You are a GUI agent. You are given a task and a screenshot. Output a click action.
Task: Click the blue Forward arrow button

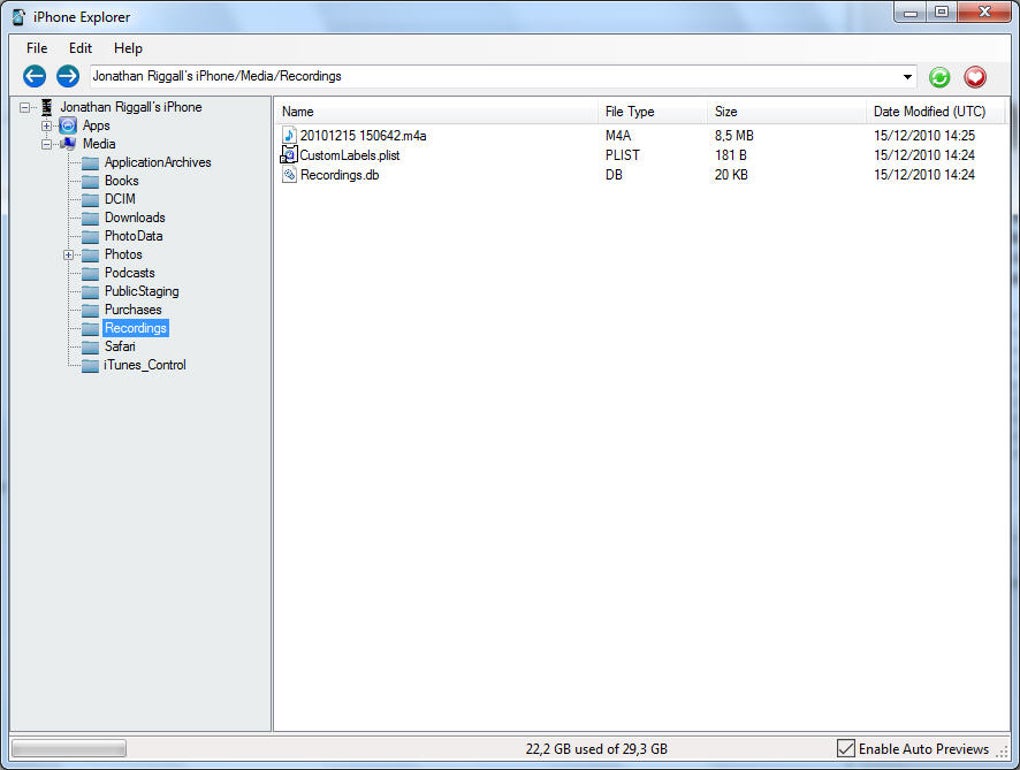pyautogui.click(x=68, y=76)
